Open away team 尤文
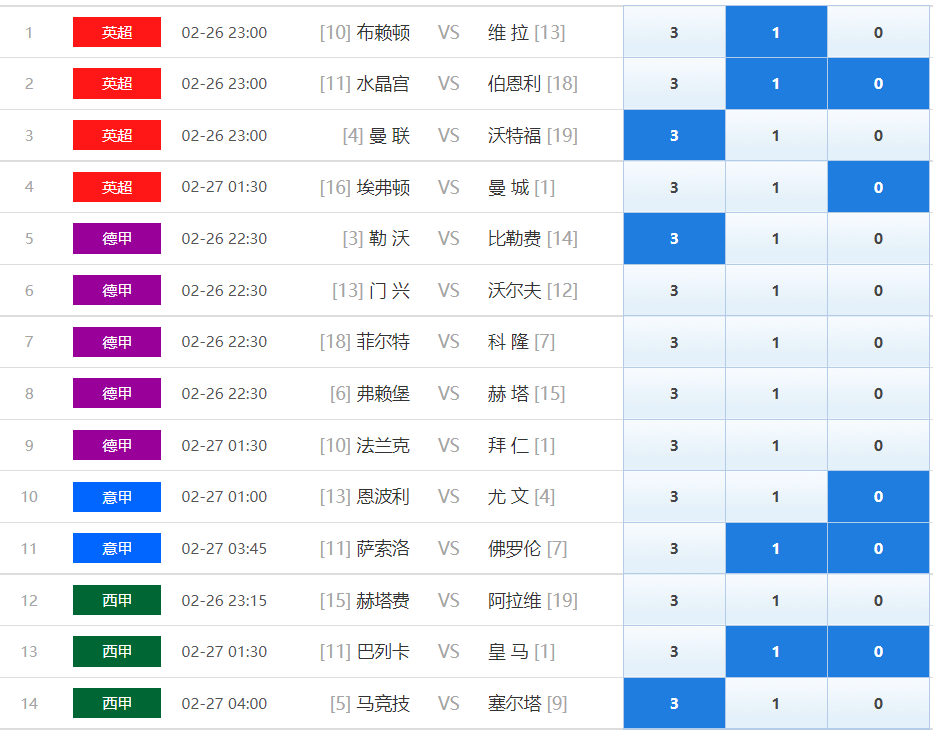Screen dimensions: 933x730 coord(508,497)
